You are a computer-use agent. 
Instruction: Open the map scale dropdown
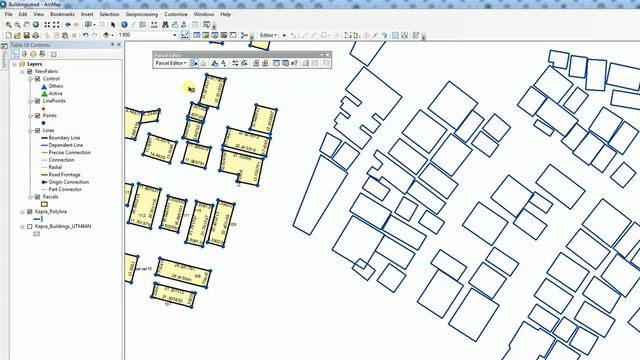click(x=175, y=36)
